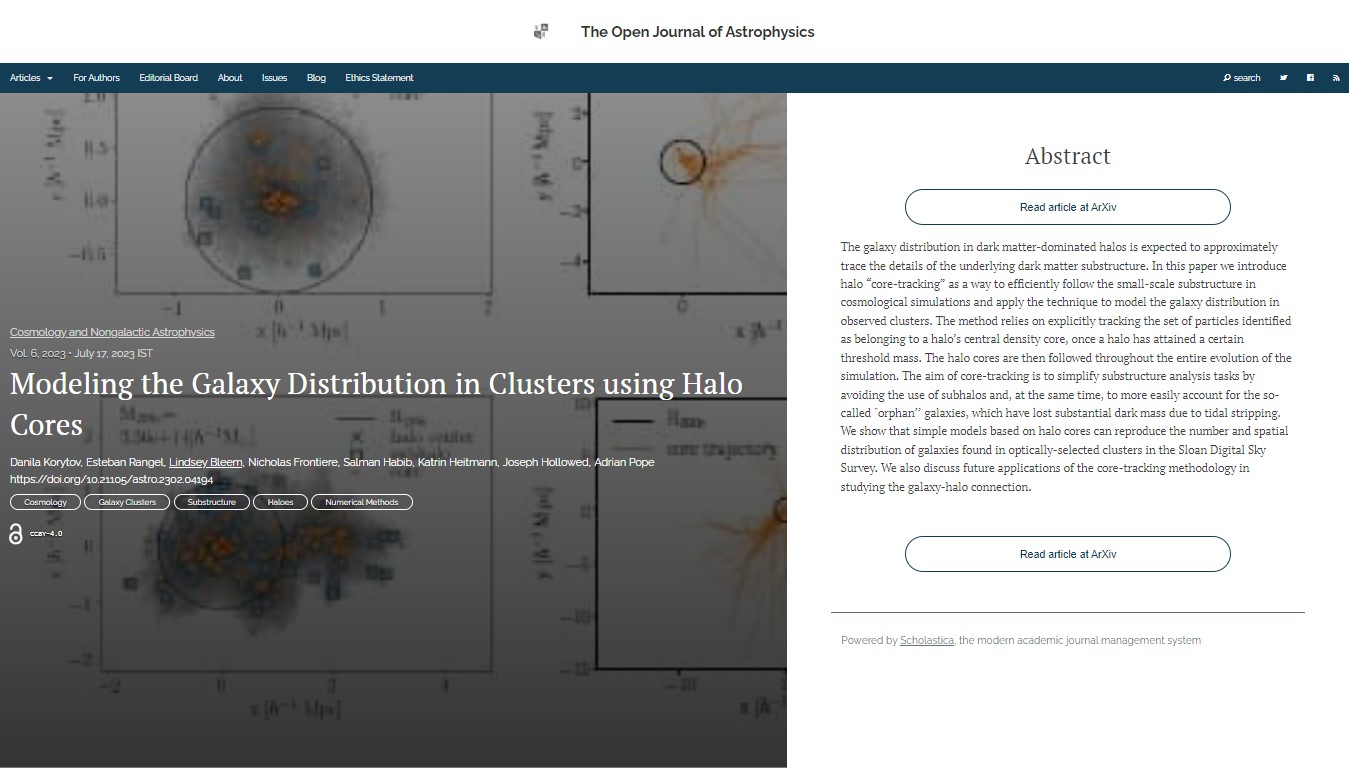Visit the Blog section

coord(316,78)
